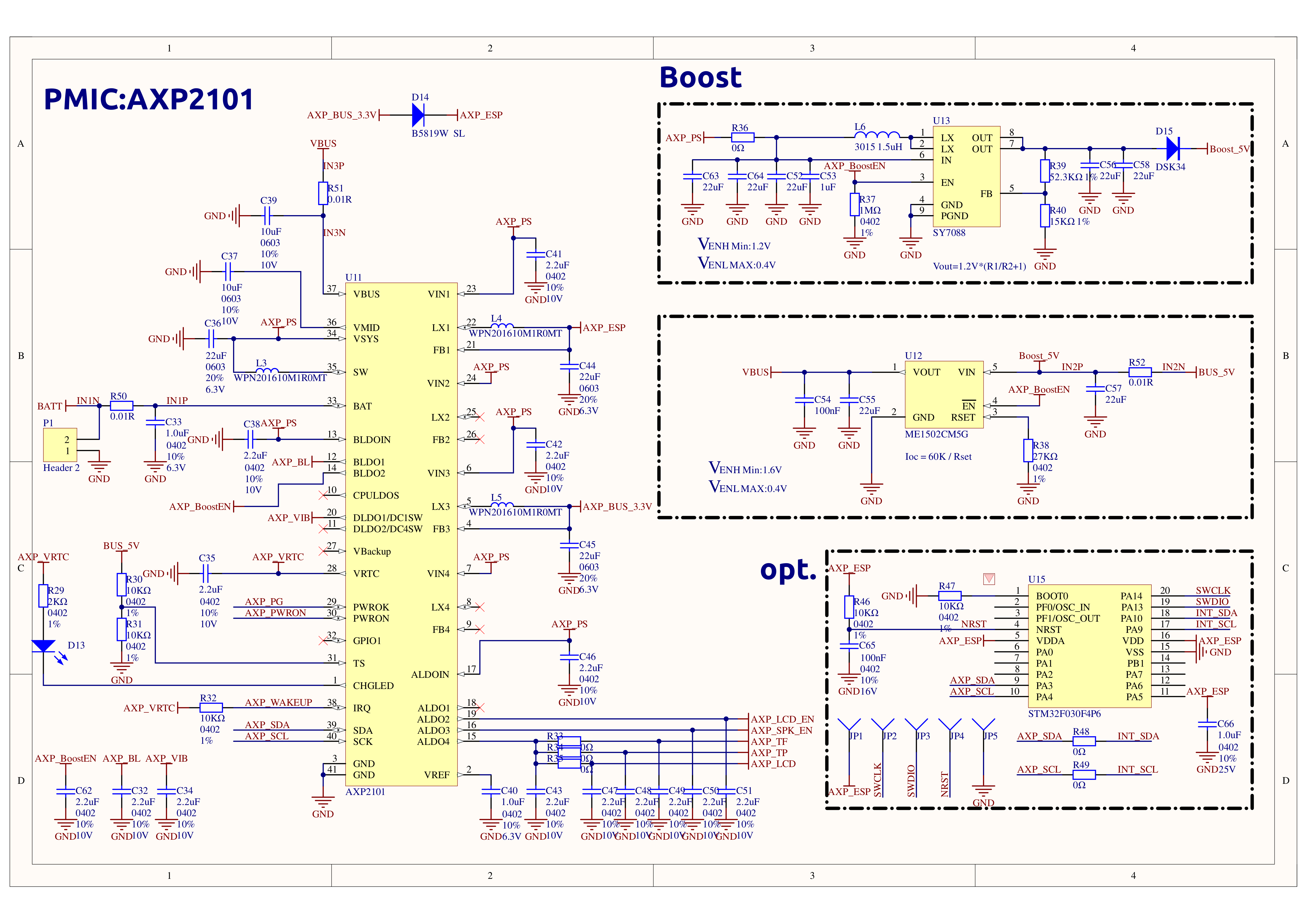Click the AXP_PWRON net label
1308x924 pixels.
click(275, 613)
